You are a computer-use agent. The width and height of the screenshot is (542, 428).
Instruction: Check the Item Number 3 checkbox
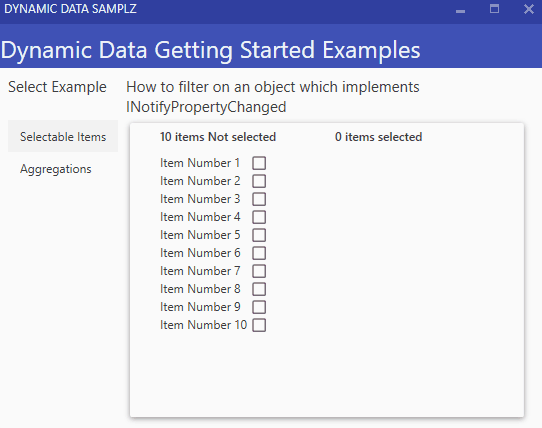pyautogui.click(x=259, y=199)
